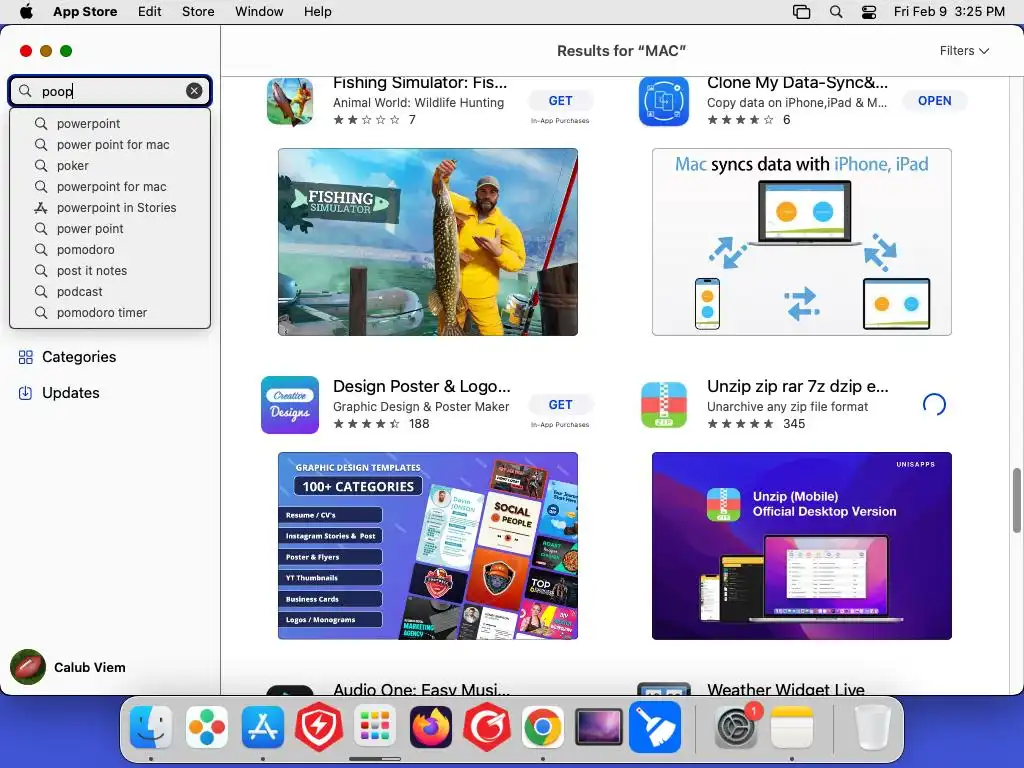Open 'Fishing Simulator: Fis...' app title
Image resolution: width=1024 pixels, height=768 pixels.
coord(420,83)
